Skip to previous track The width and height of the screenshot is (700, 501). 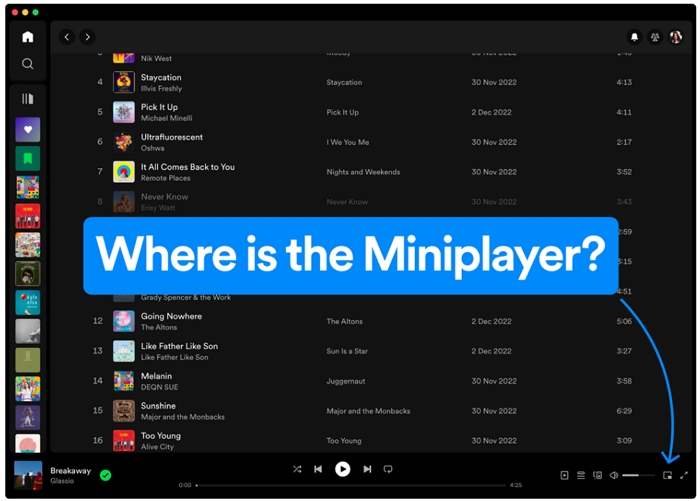(x=318, y=469)
